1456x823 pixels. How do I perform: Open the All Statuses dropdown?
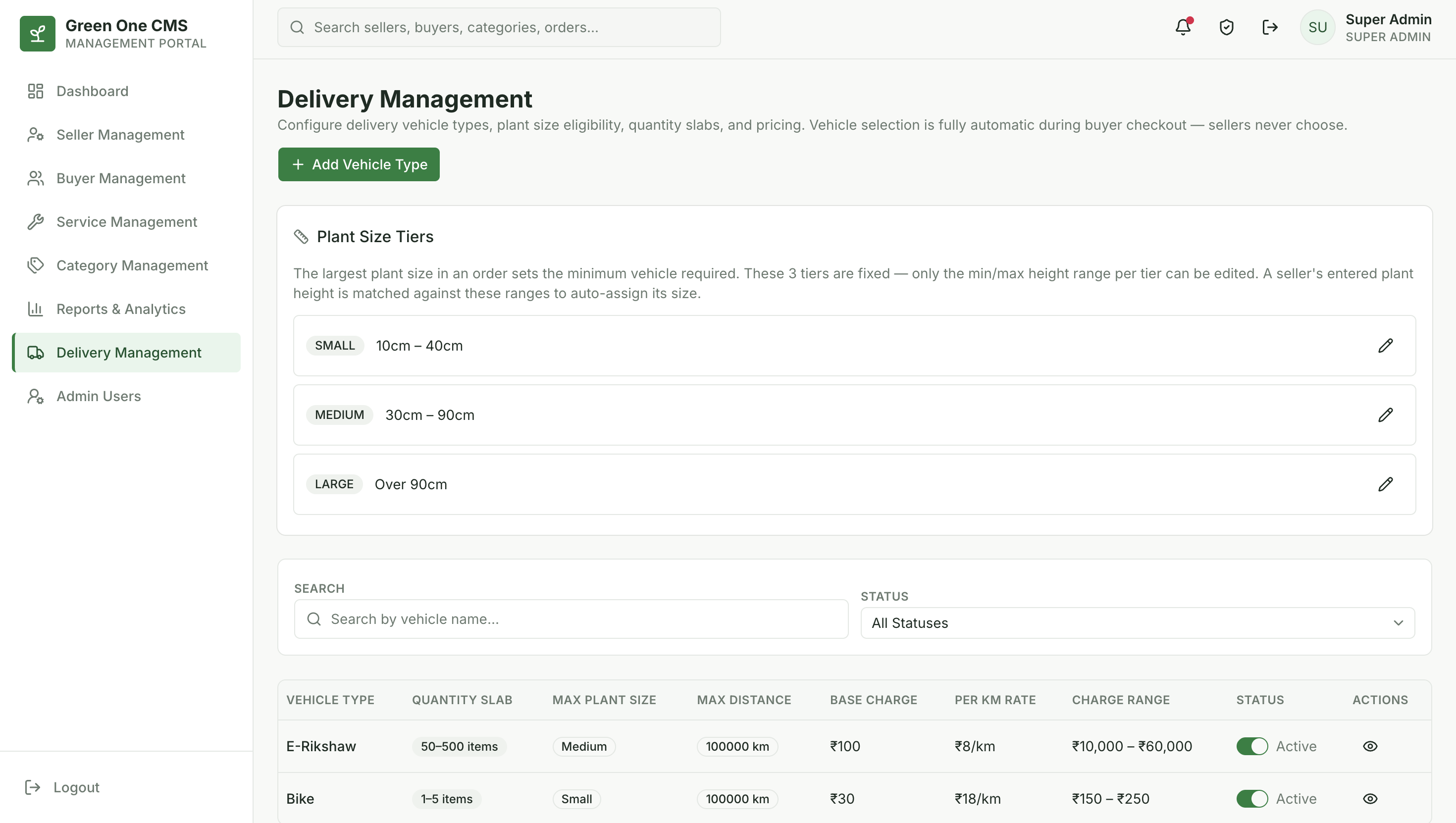[x=1137, y=623]
